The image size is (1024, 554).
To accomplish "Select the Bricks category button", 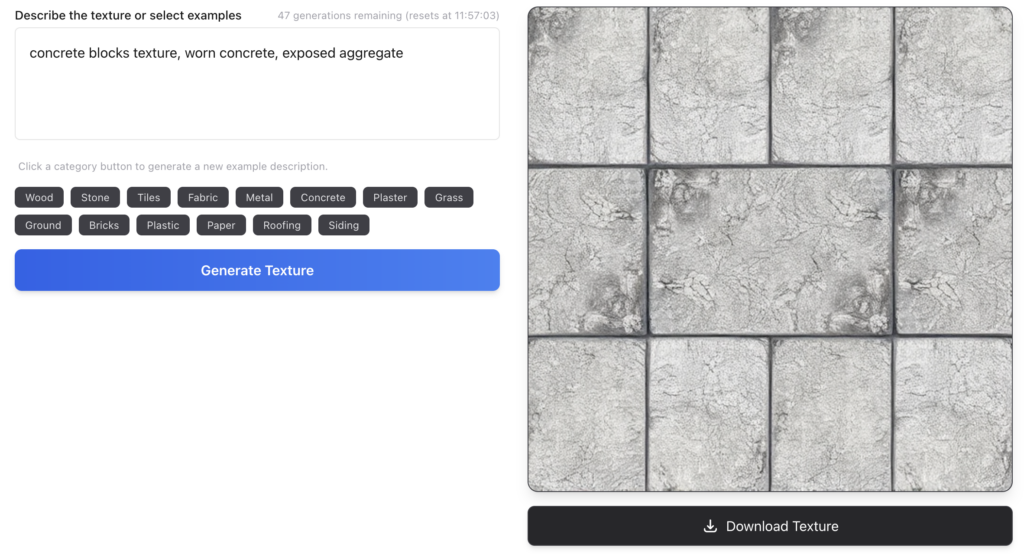I will click(104, 225).
